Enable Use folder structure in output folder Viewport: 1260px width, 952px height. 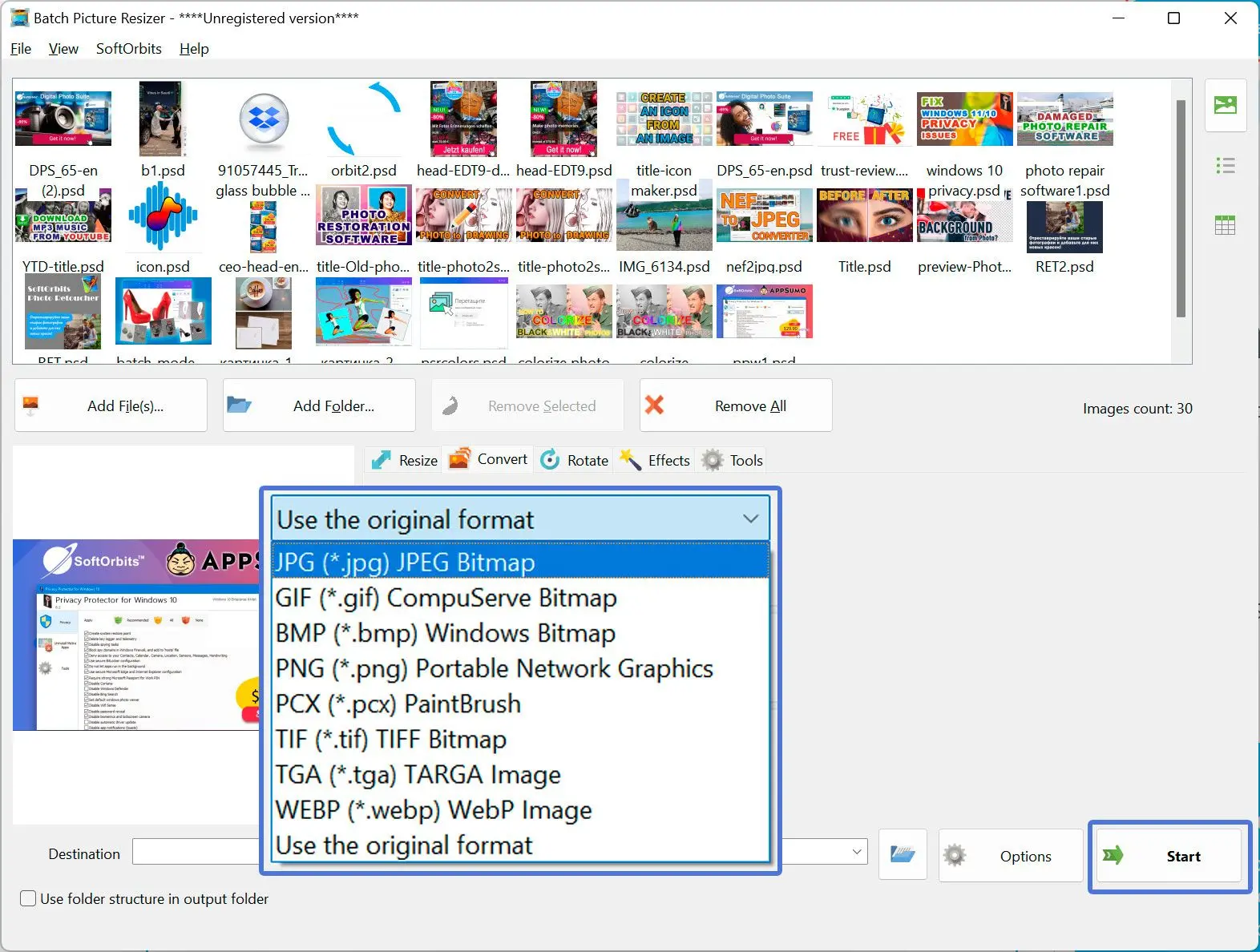pos(28,898)
